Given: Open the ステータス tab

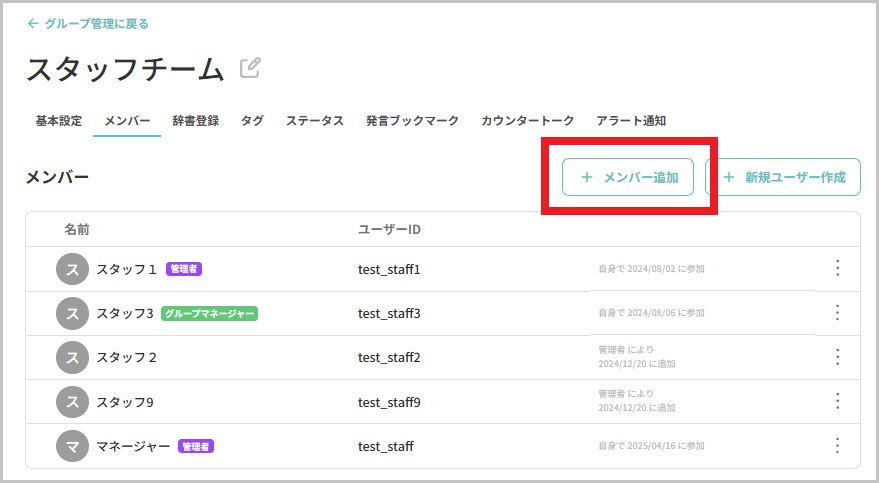Looking at the screenshot, I should (314, 121).
